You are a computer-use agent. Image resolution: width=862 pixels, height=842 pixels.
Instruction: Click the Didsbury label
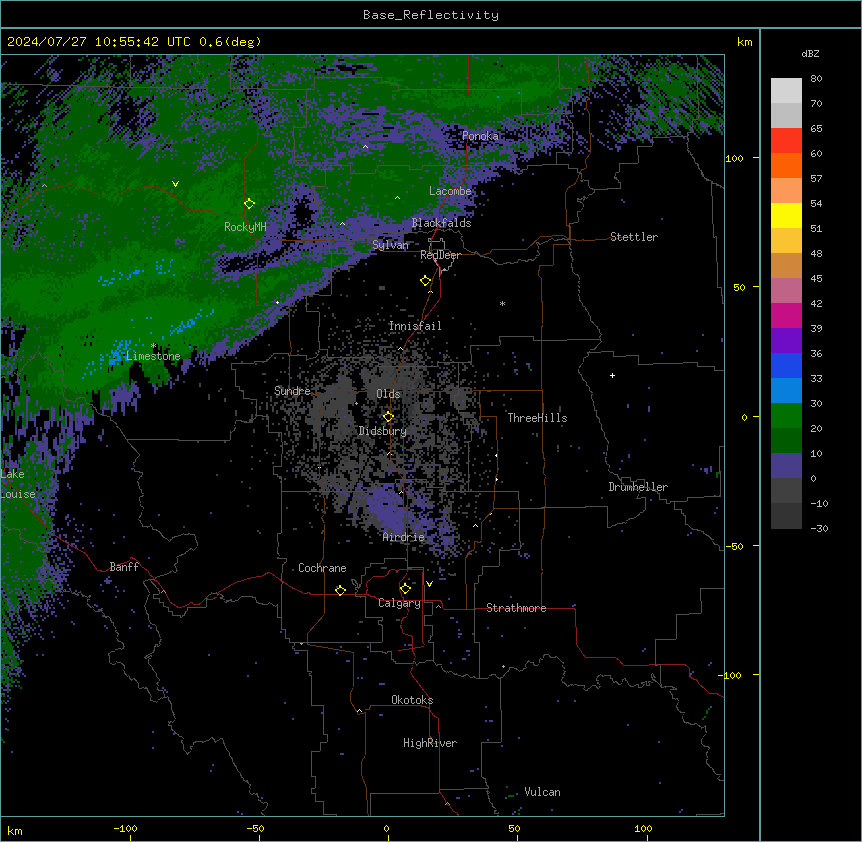383,431
